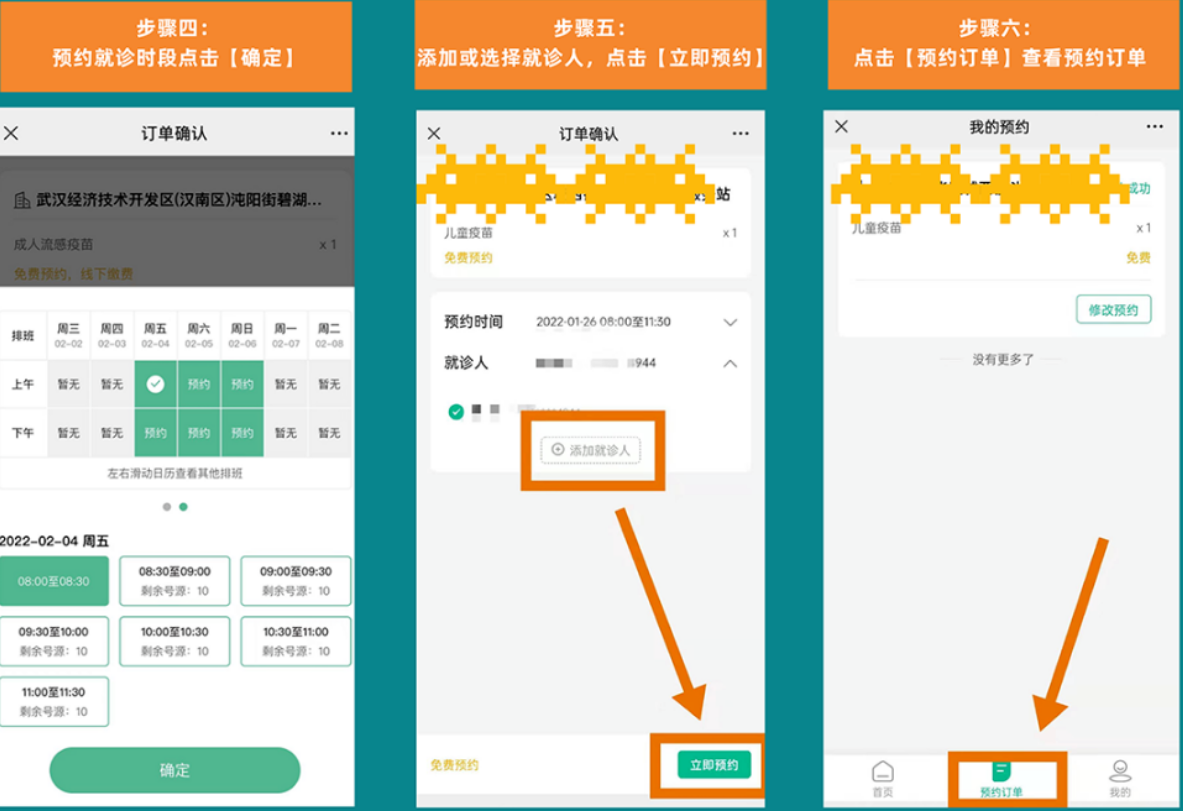Collapse the 就诊人 section chevron
Image resolution: width=1183 pixels, height=811 pixels.
click(x=730, y=364)
